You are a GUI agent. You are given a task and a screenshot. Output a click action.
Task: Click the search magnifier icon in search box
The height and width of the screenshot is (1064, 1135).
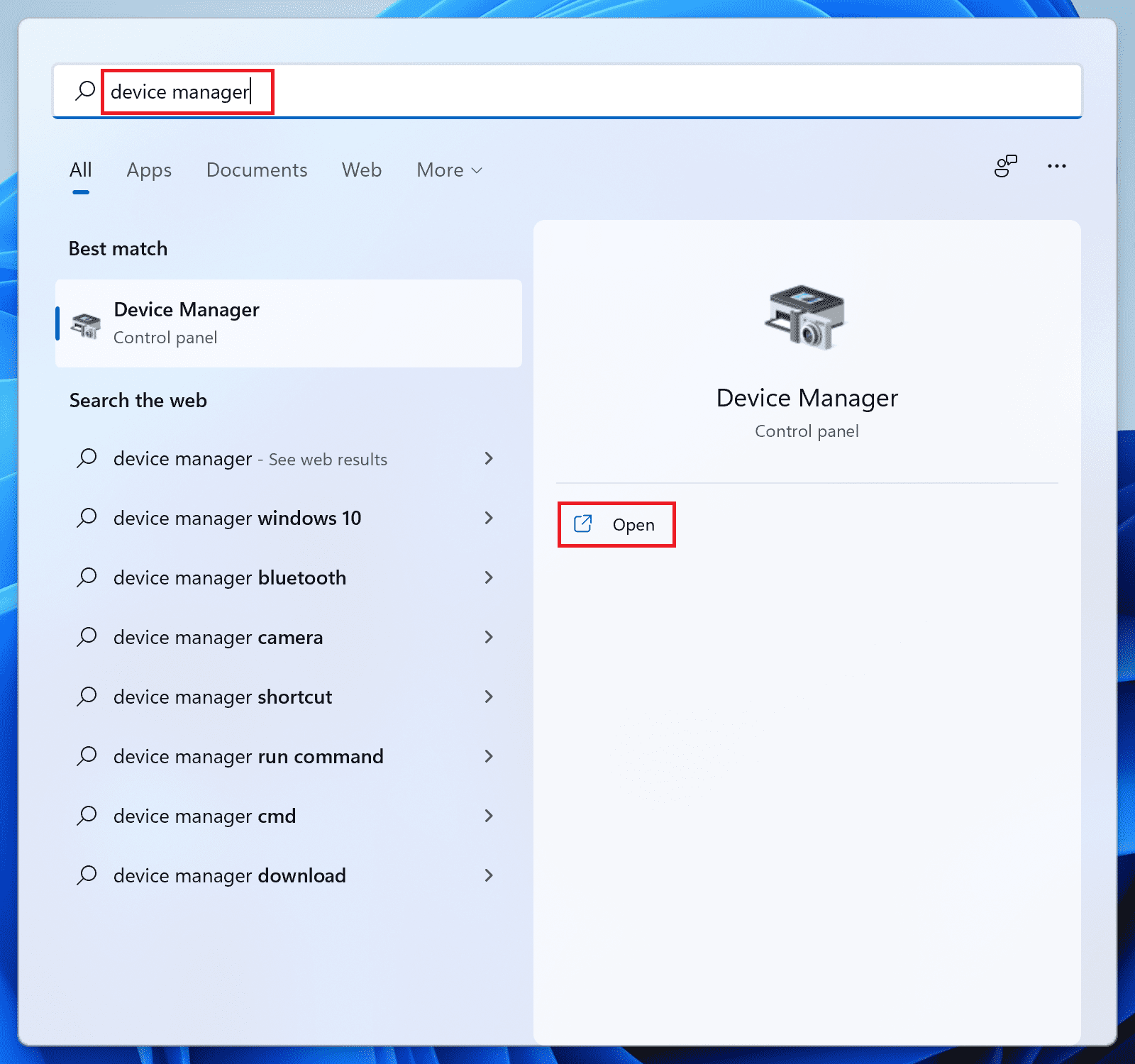pos(85,91)
